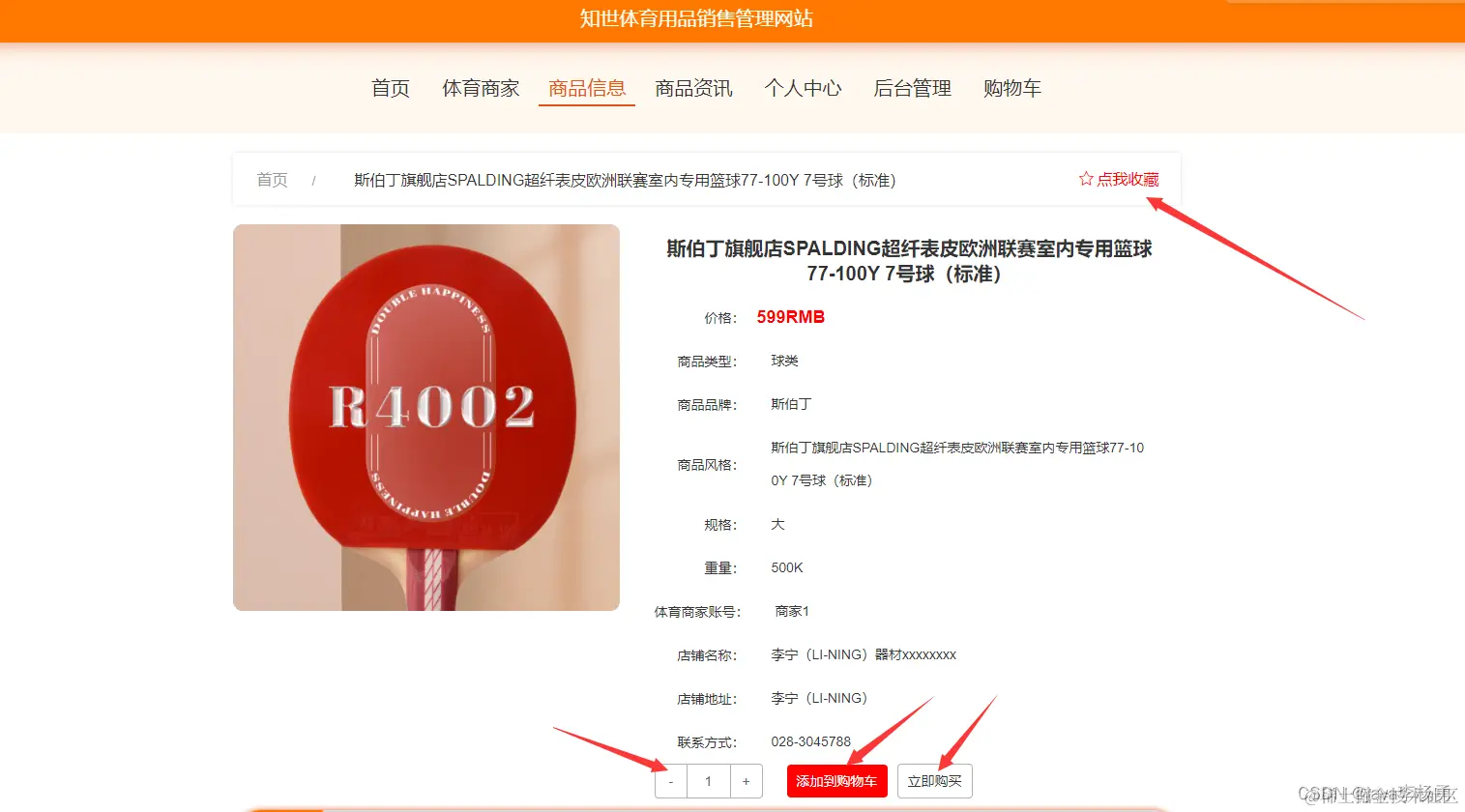The width and height of the screenshot is (1465, 812).
Task: Click the 商家1 merchant account value
Action: pyautogui.click(x=792, y=611)
